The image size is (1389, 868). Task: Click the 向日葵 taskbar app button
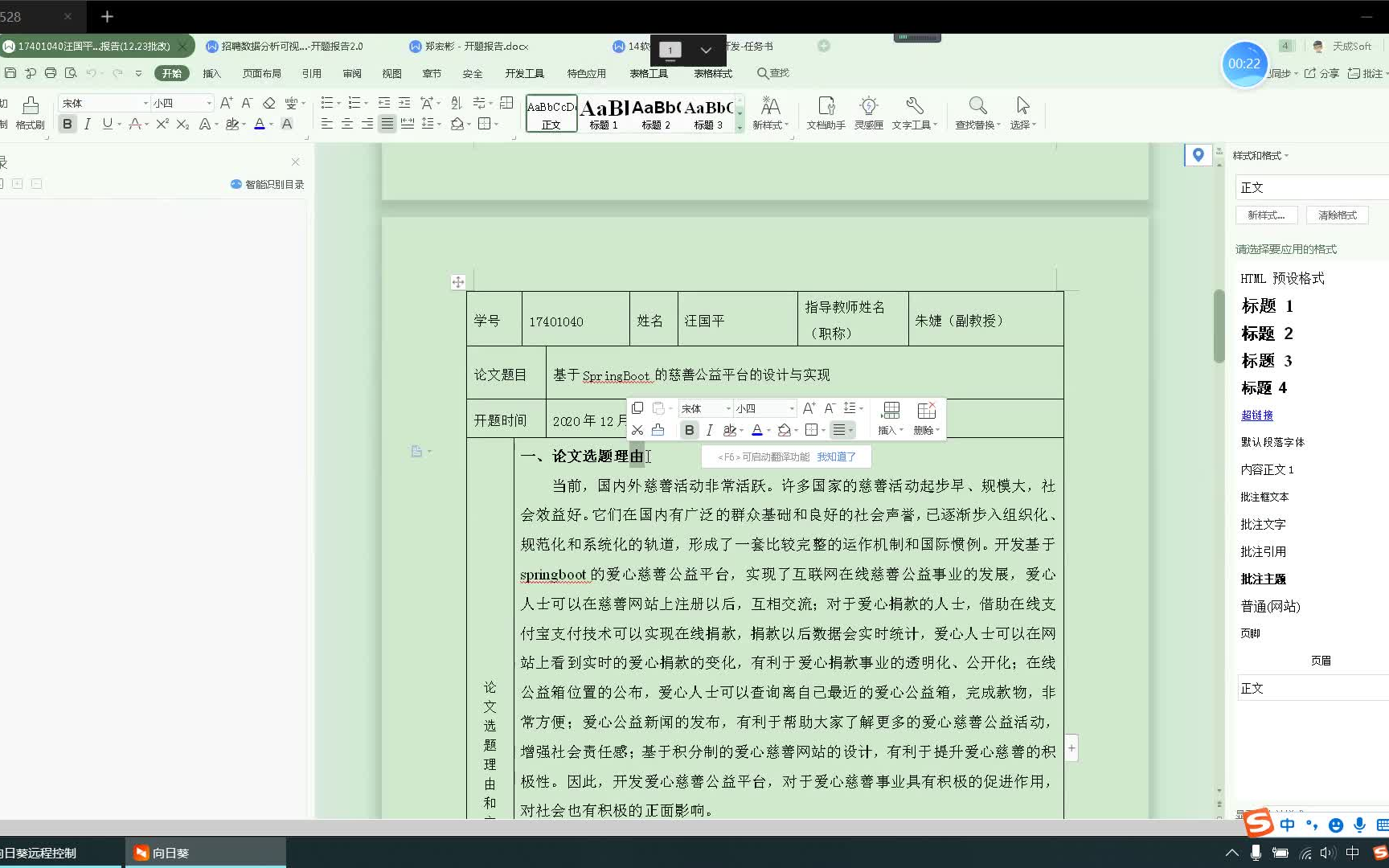206,853
